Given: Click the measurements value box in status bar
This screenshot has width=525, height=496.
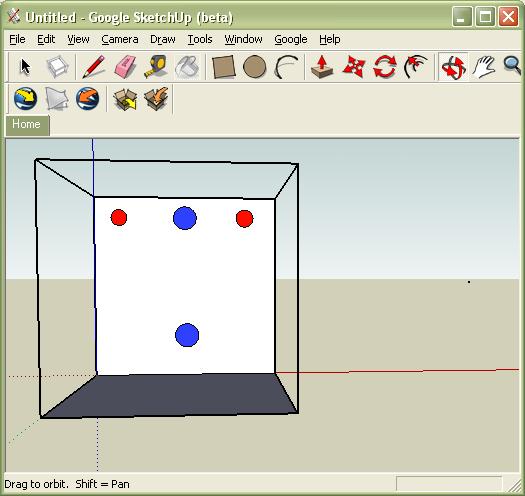Looking at the screenshot, I should pyautogui.click(x=449, y=483).
